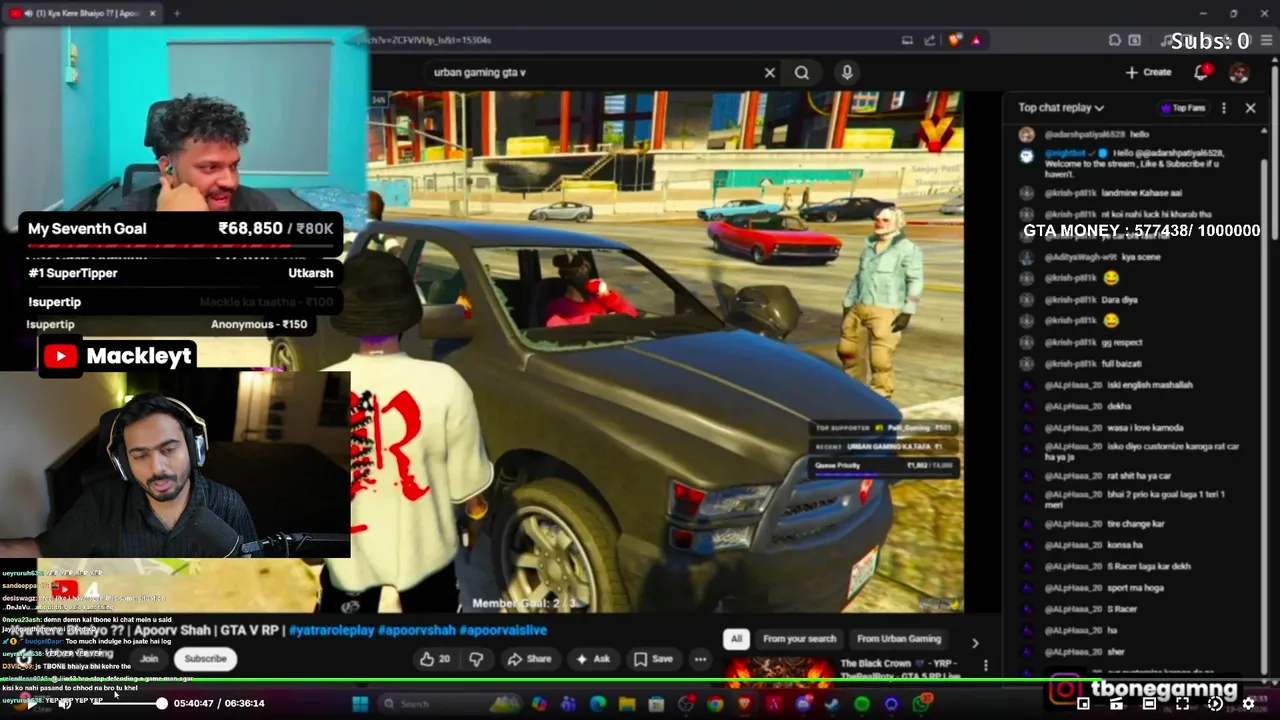Switch player to theater mode

tap(1149, 703)
